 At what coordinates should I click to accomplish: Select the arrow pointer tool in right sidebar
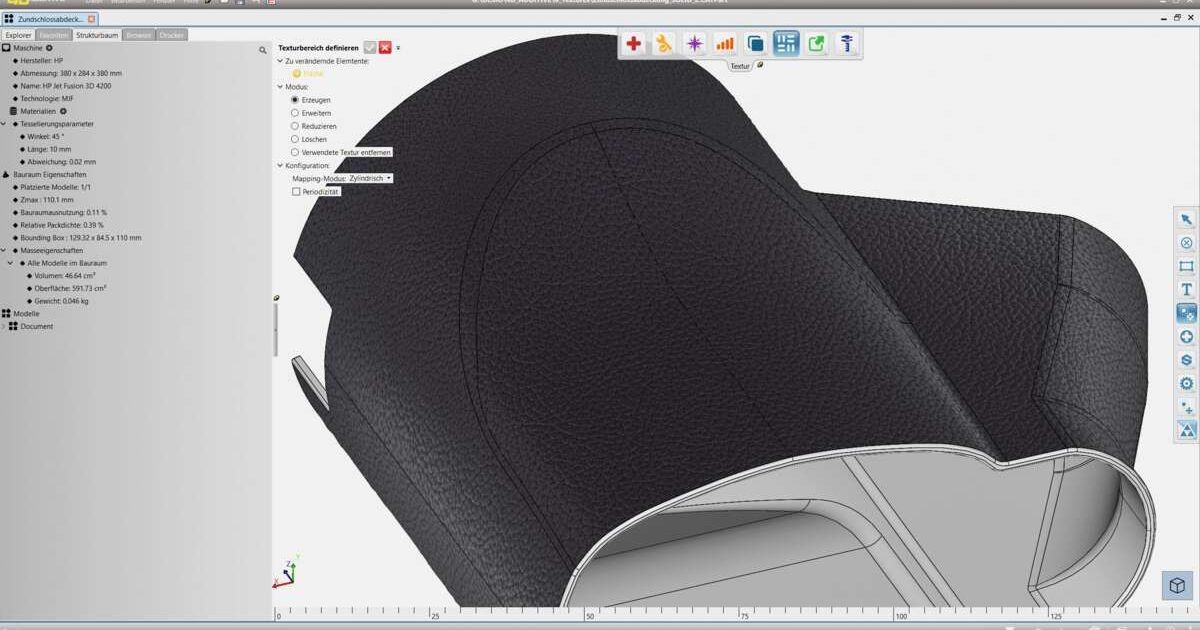pyautogui.click(x=1186, y=220)
